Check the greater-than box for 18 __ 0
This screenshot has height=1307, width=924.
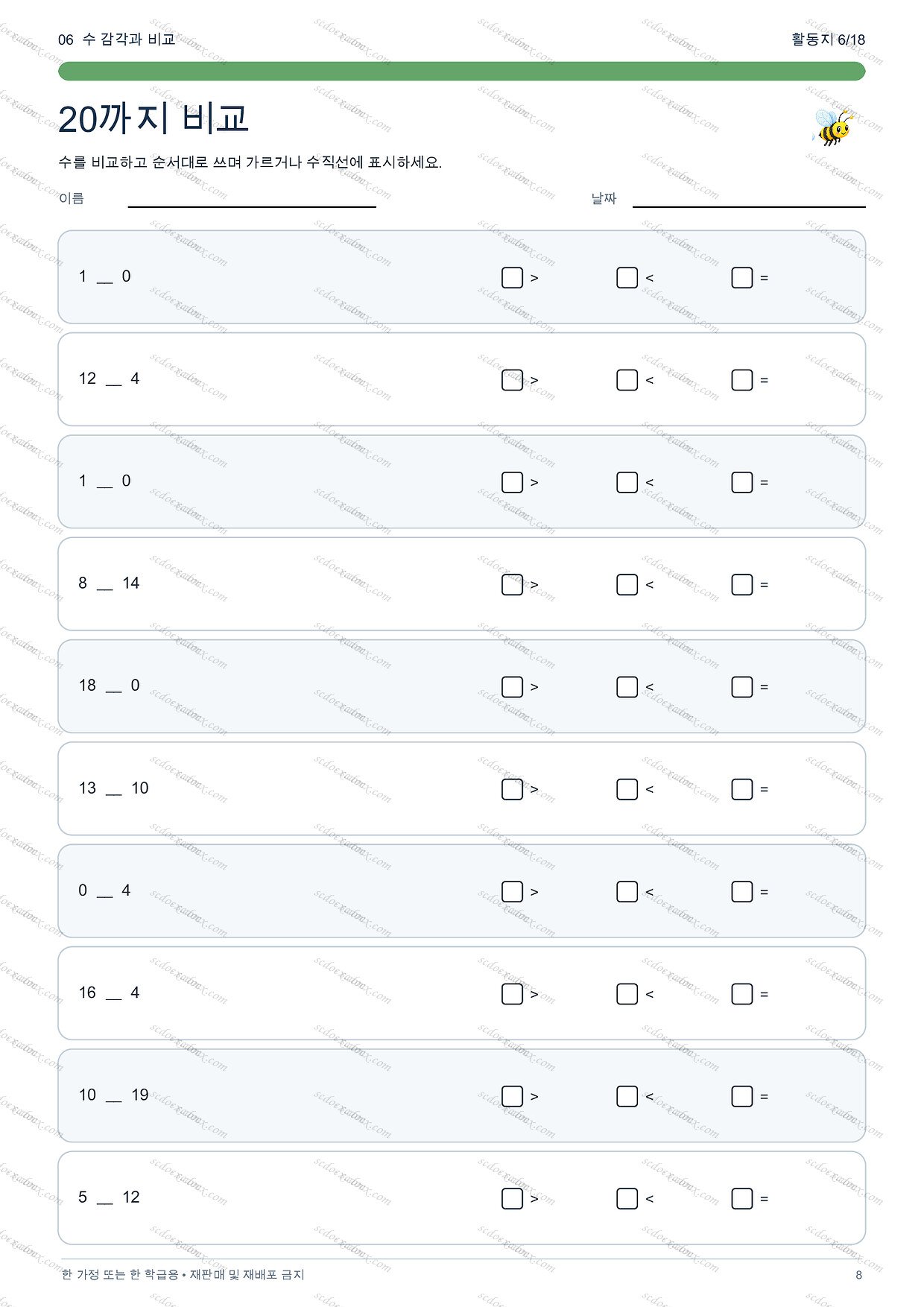[512, 687]
